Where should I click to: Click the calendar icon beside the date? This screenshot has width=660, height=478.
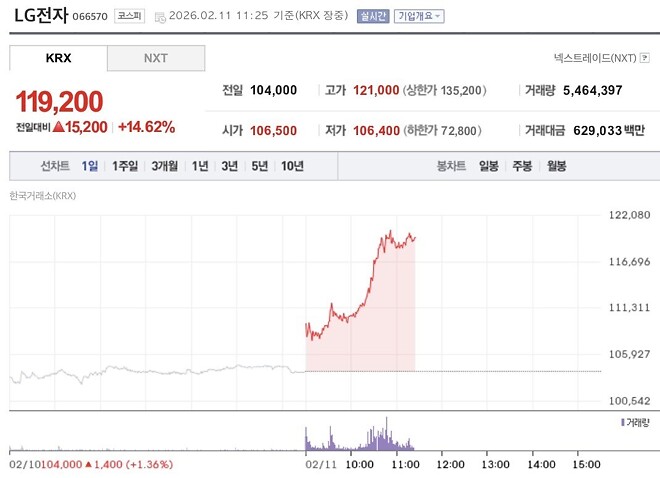click(160, 17)
